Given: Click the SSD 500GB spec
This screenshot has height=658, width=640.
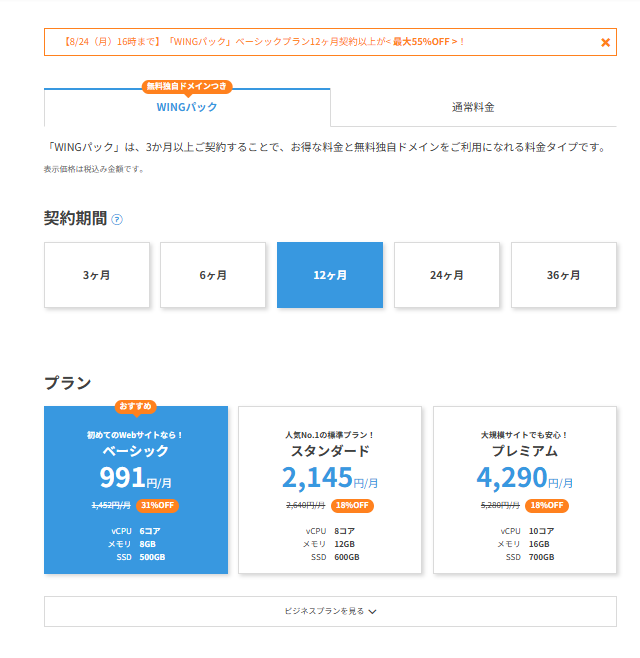Looking at the screenshot, I should [141, 557].
